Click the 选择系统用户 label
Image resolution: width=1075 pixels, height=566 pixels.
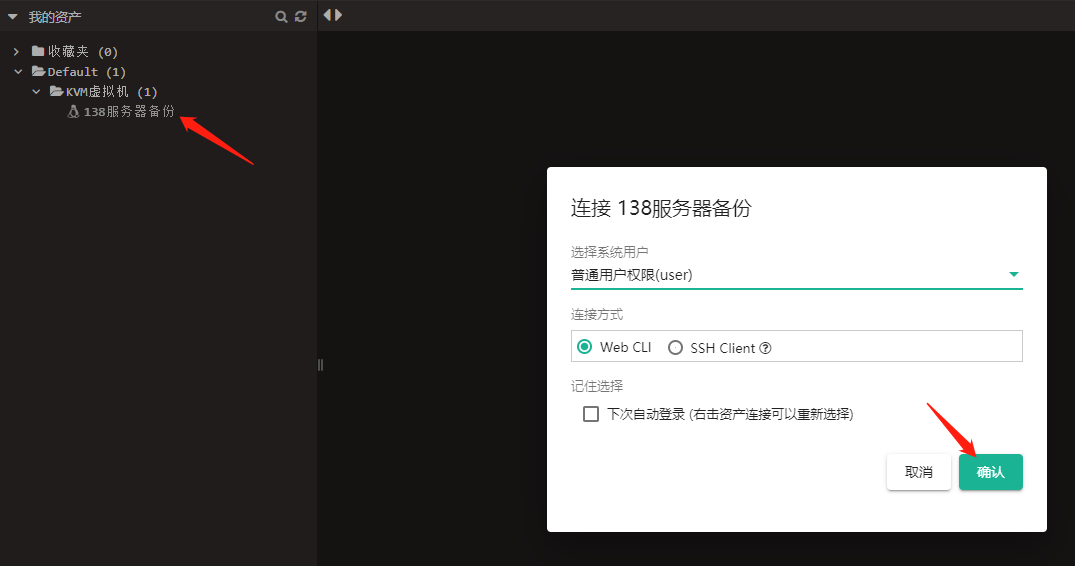click(609, 251)
